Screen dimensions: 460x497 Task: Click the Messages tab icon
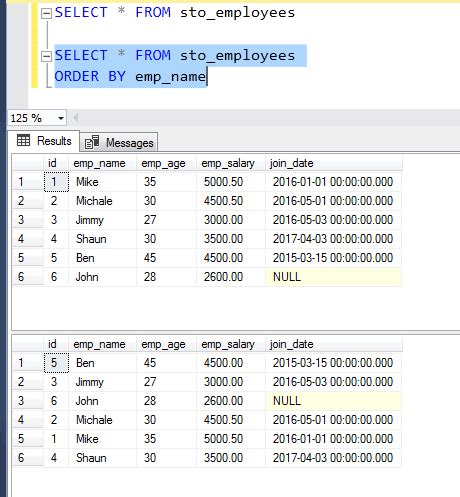(x=92, y=142)
